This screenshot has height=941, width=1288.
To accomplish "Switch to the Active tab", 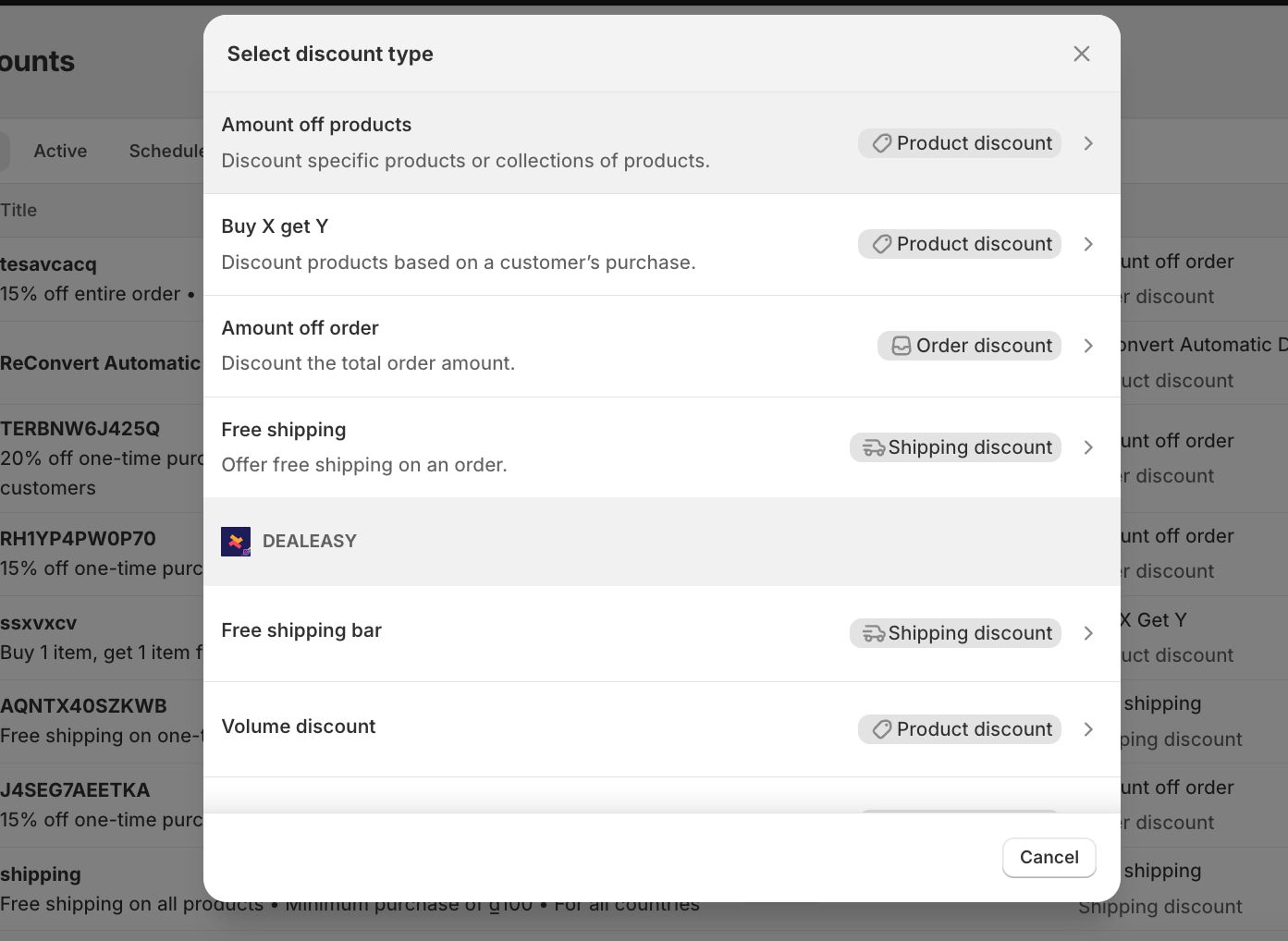I will tap(60, 151).
